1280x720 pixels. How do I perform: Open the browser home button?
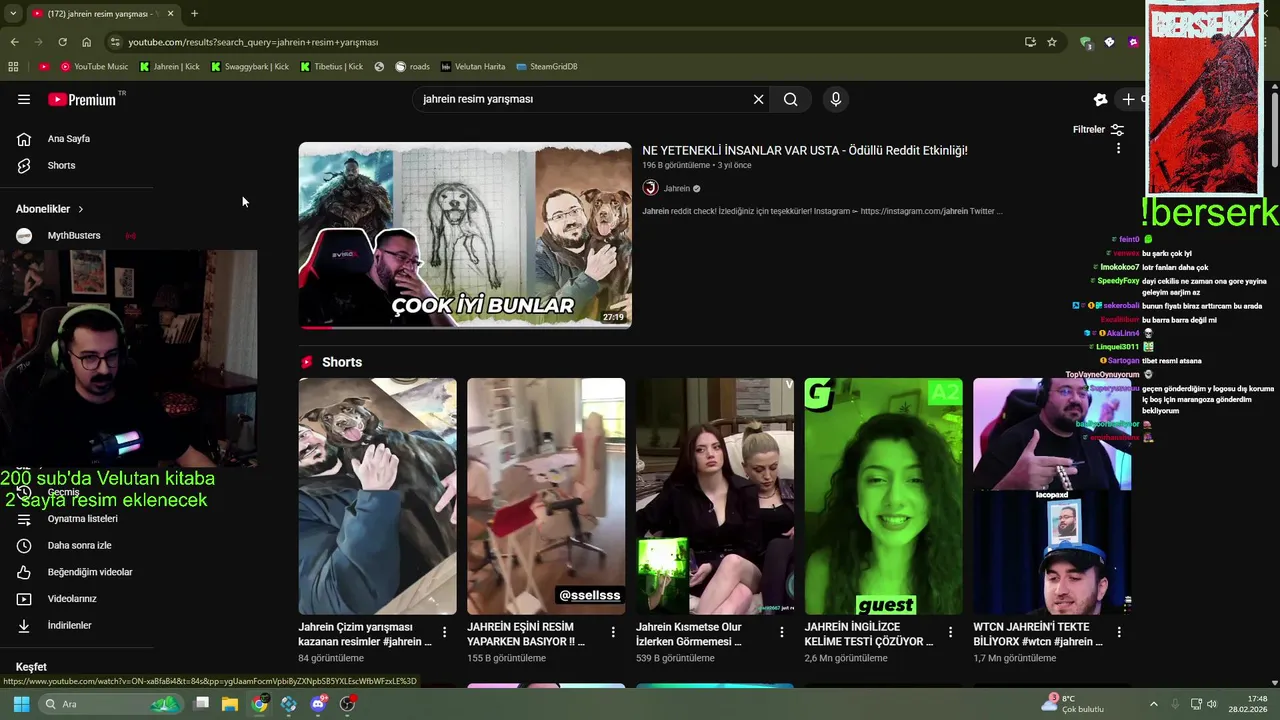86,42
